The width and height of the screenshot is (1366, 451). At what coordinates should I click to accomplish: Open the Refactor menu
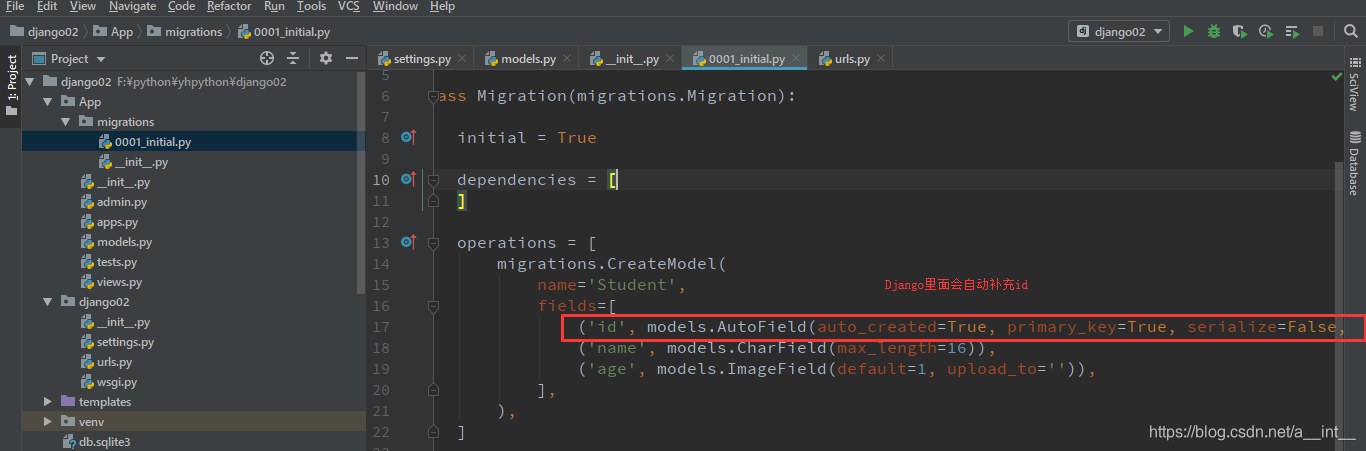click(229, 6)
